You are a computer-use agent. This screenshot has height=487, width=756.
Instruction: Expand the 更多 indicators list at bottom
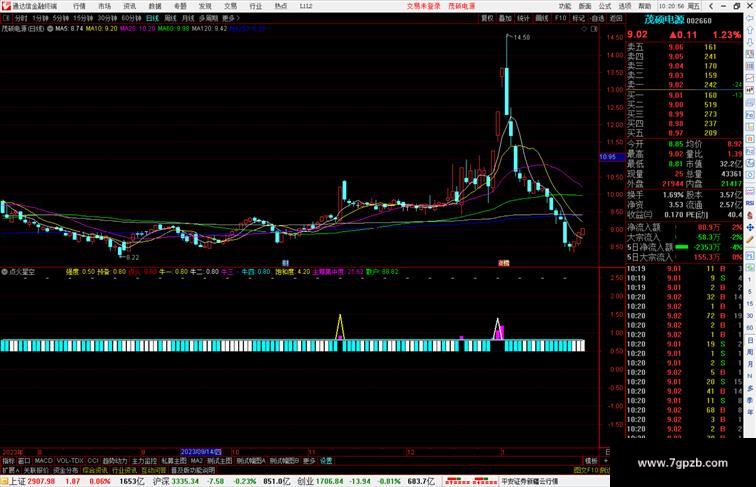pos(309,461)
